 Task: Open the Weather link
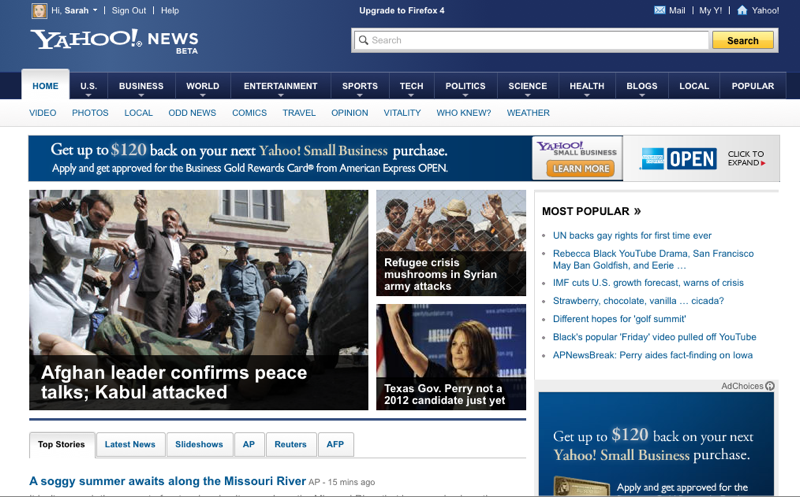(528, 113)
